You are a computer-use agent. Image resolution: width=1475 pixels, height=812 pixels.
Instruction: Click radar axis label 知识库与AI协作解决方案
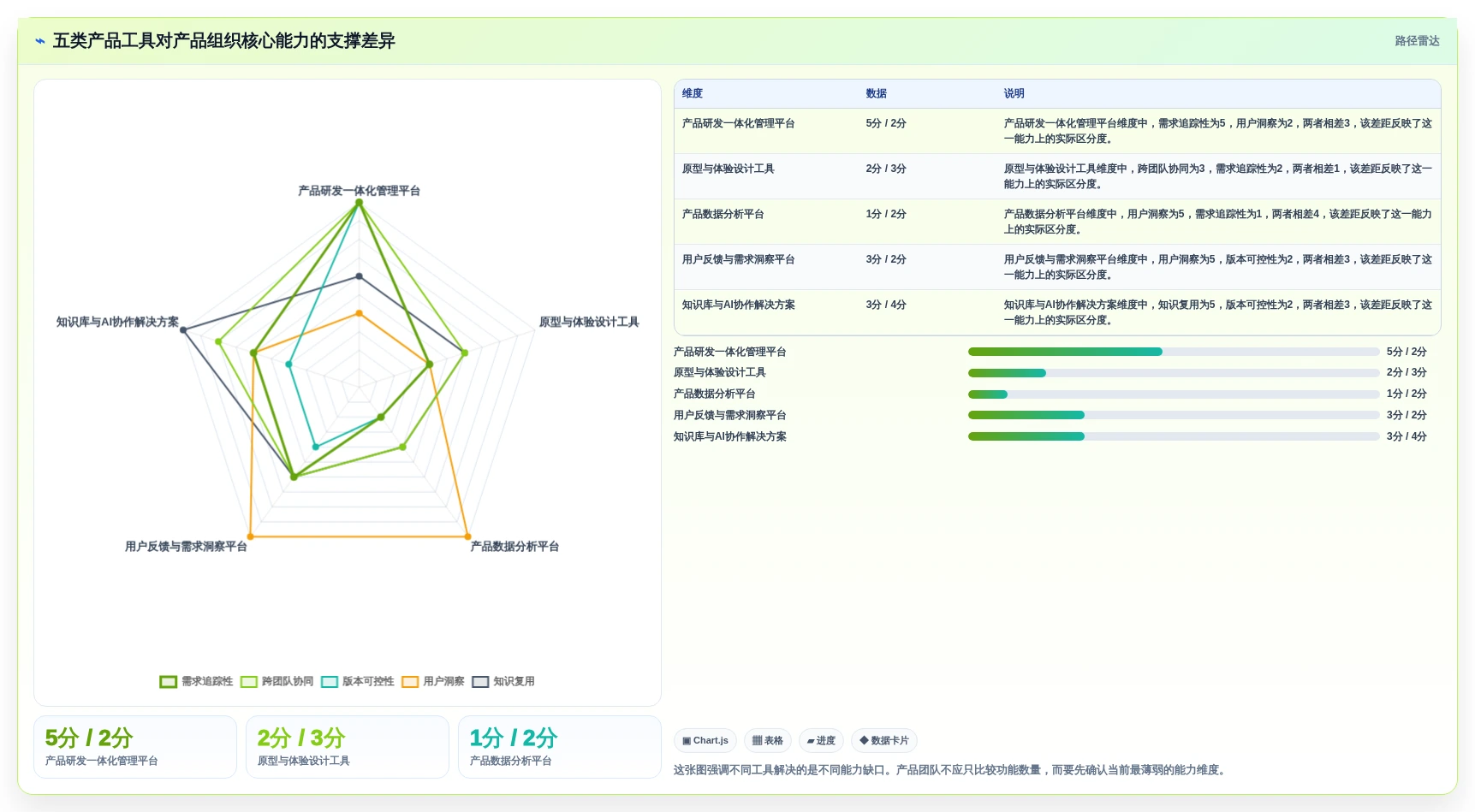coord(117,323)
